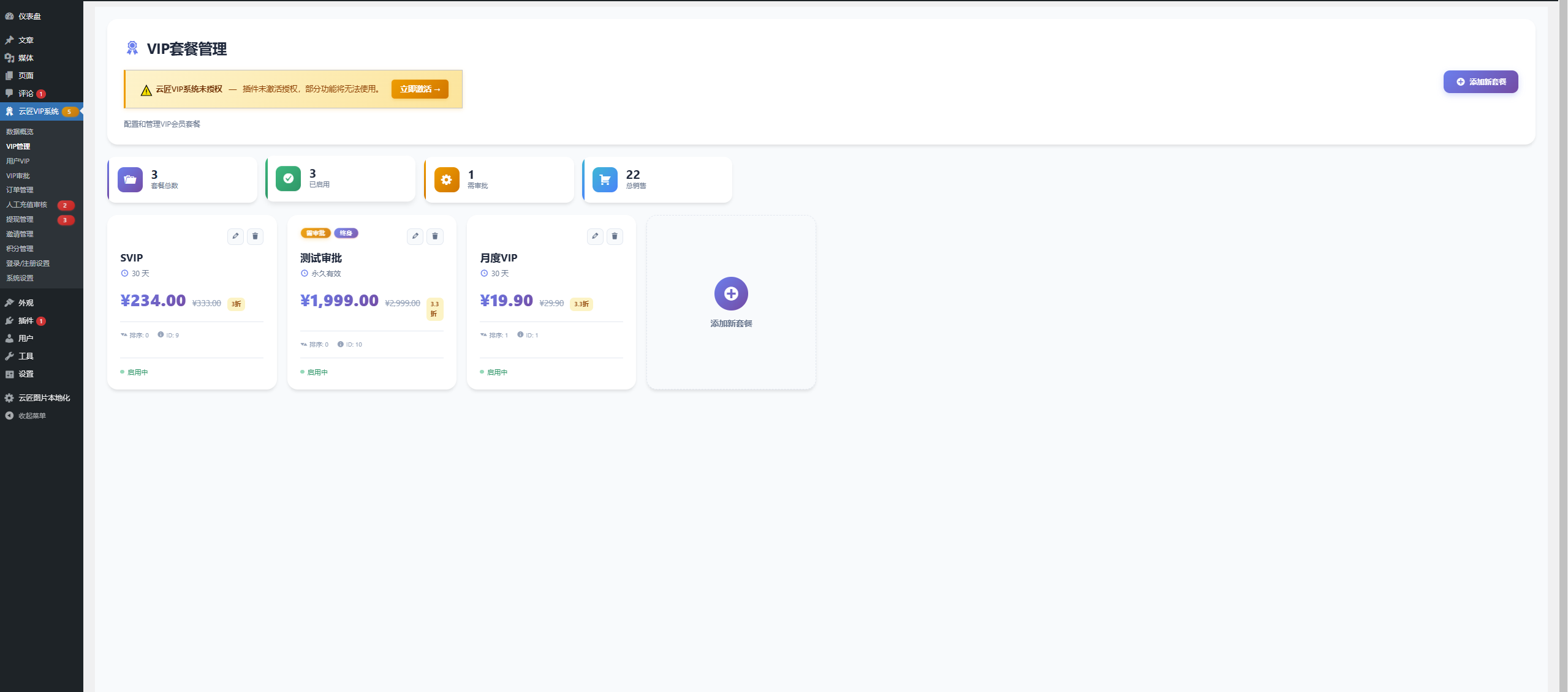Open 云匠图片本地化 menu

[44, 398]
